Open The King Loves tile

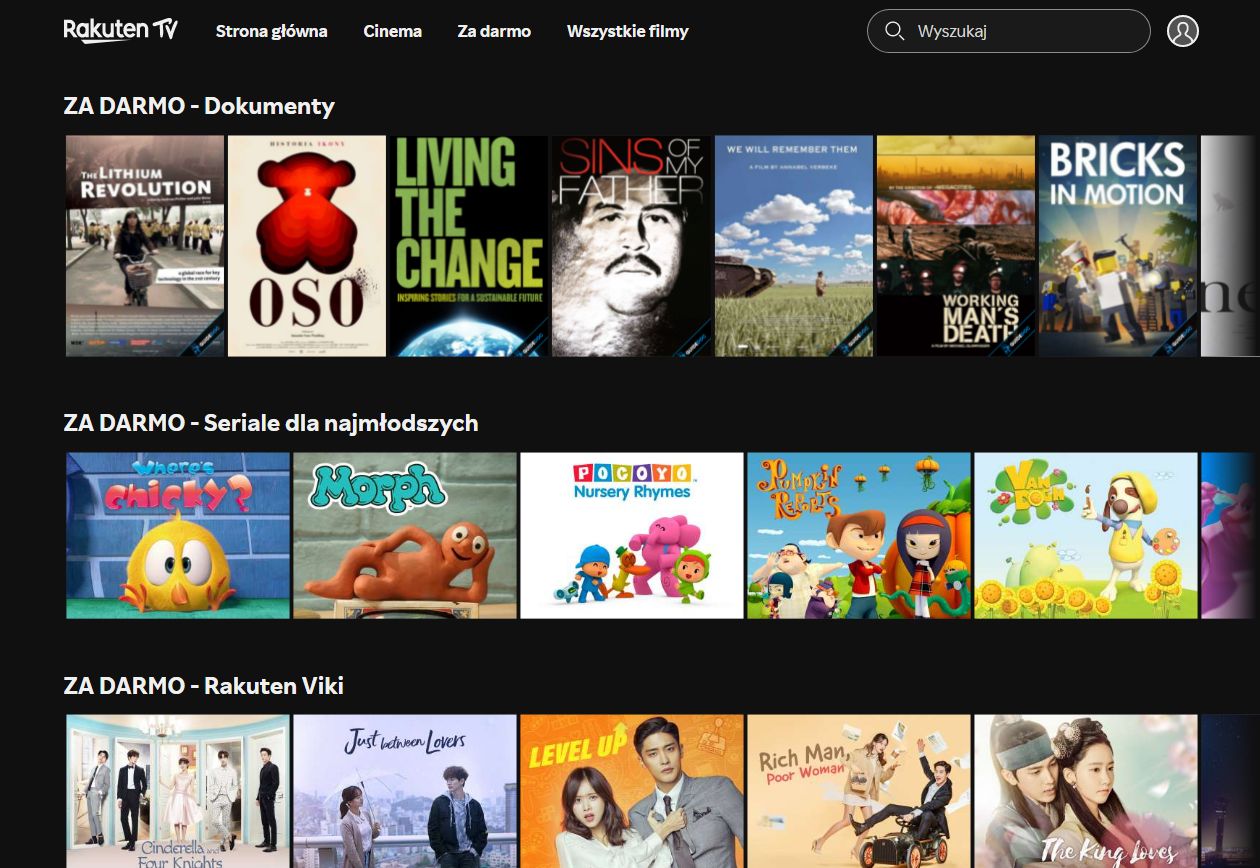pyautogui.click(x=1086, y=791)
